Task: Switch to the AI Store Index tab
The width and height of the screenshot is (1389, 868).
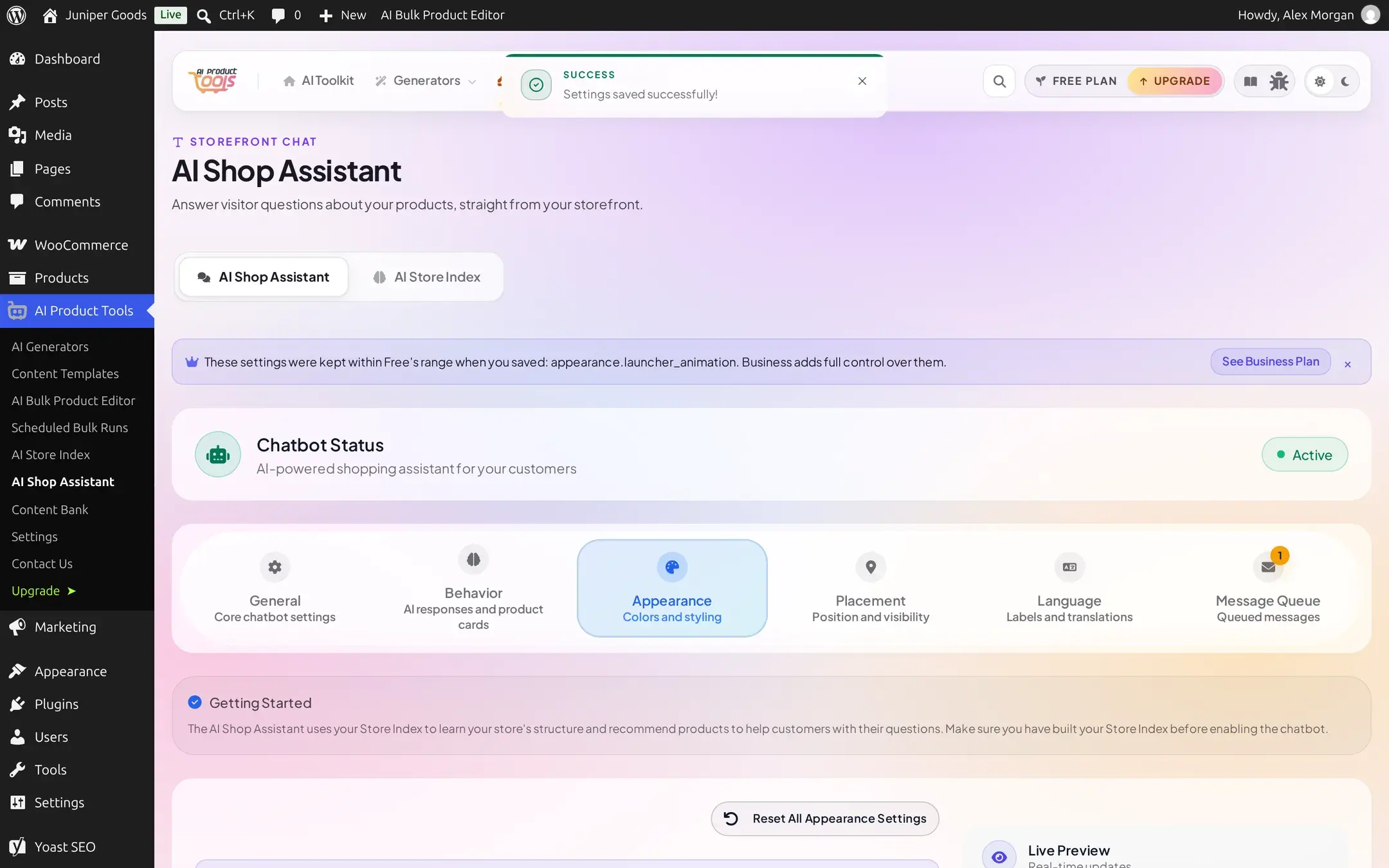Action: [426, 277]
